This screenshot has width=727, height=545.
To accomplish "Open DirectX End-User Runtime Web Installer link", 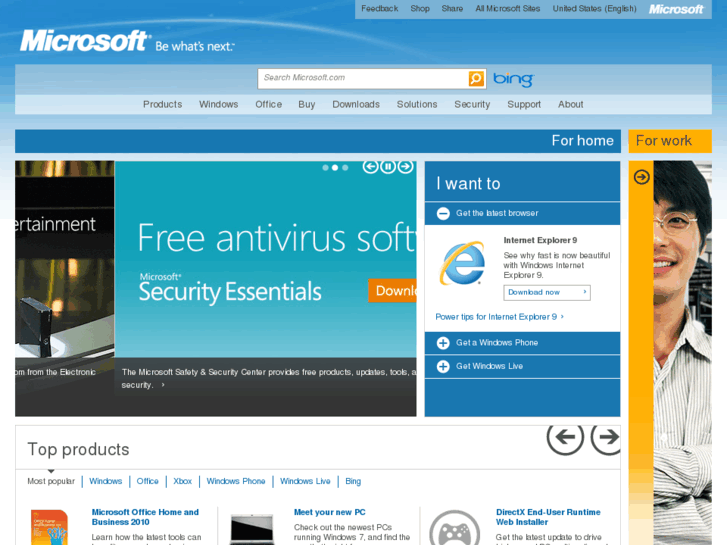I will [548, 517].
